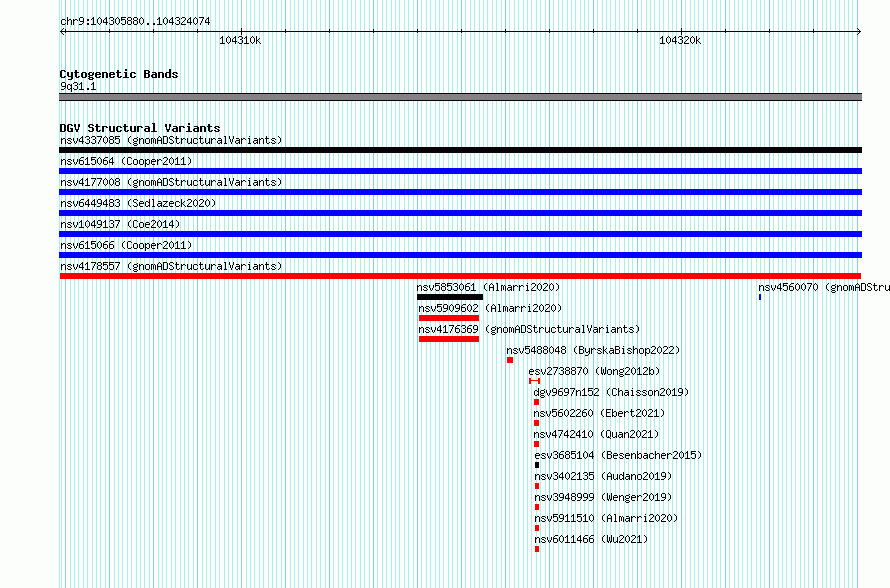Select the DGV Structural Variants track title
Image resolution: width=890 pixels, height=588 pixels.
pyautogui.click(x=140, y=128)
